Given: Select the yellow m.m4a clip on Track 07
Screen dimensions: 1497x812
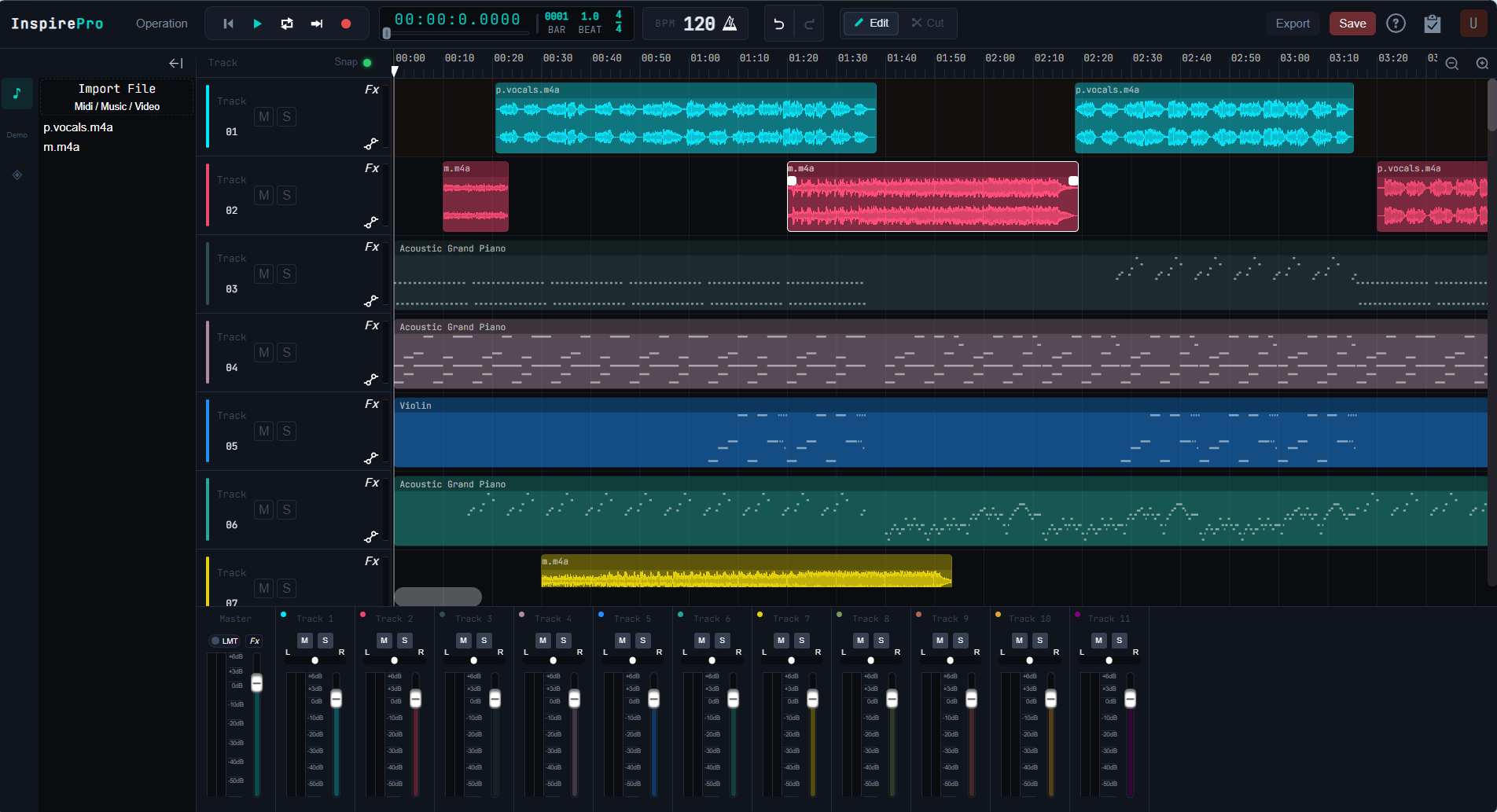Looking at the screenshot, I should [746, 571].
